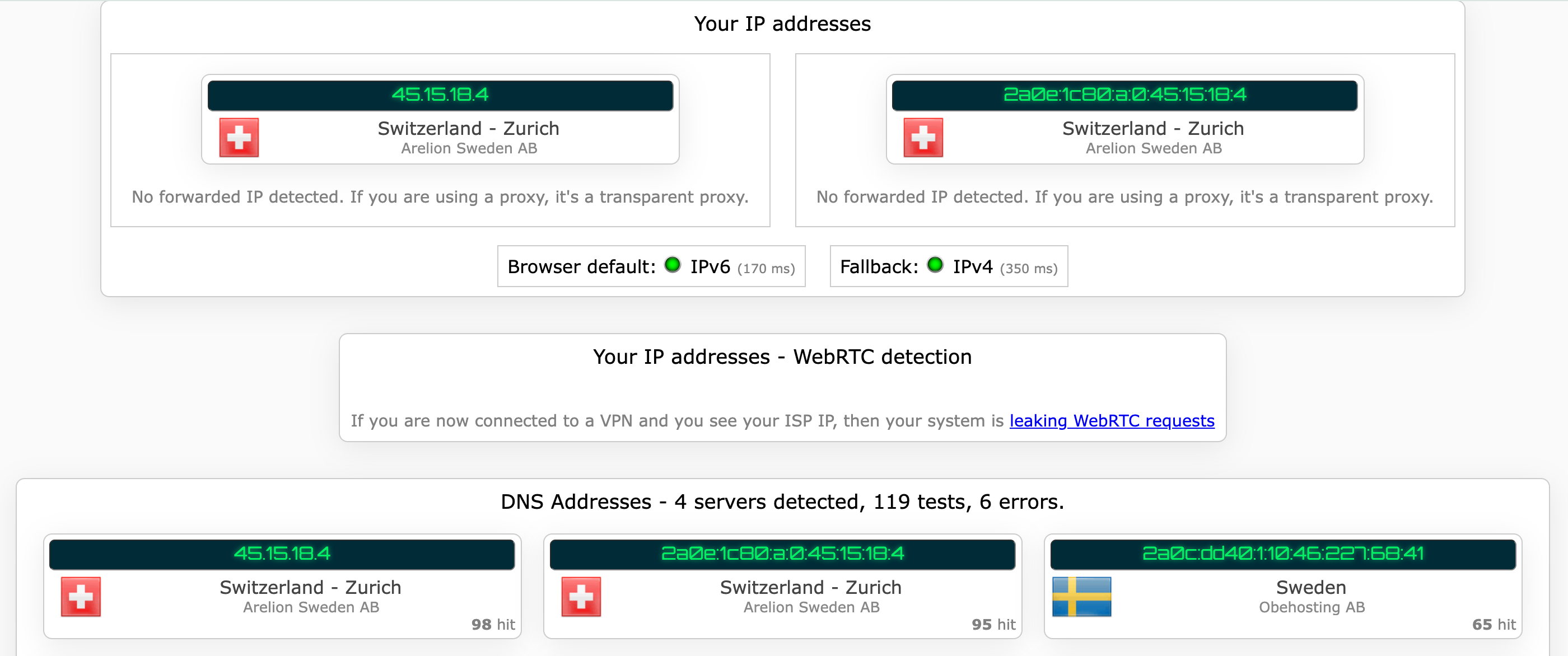This screenshot has height=656, width=1568.
Task: Click the Swiss flag beside the IPv6 address
Action: tap(923, 138)
